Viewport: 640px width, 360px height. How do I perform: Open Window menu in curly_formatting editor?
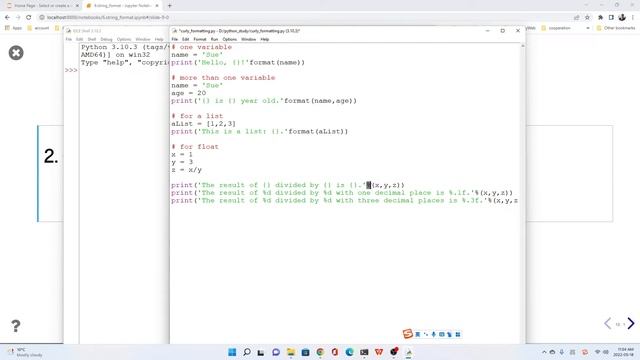point(248,39)
